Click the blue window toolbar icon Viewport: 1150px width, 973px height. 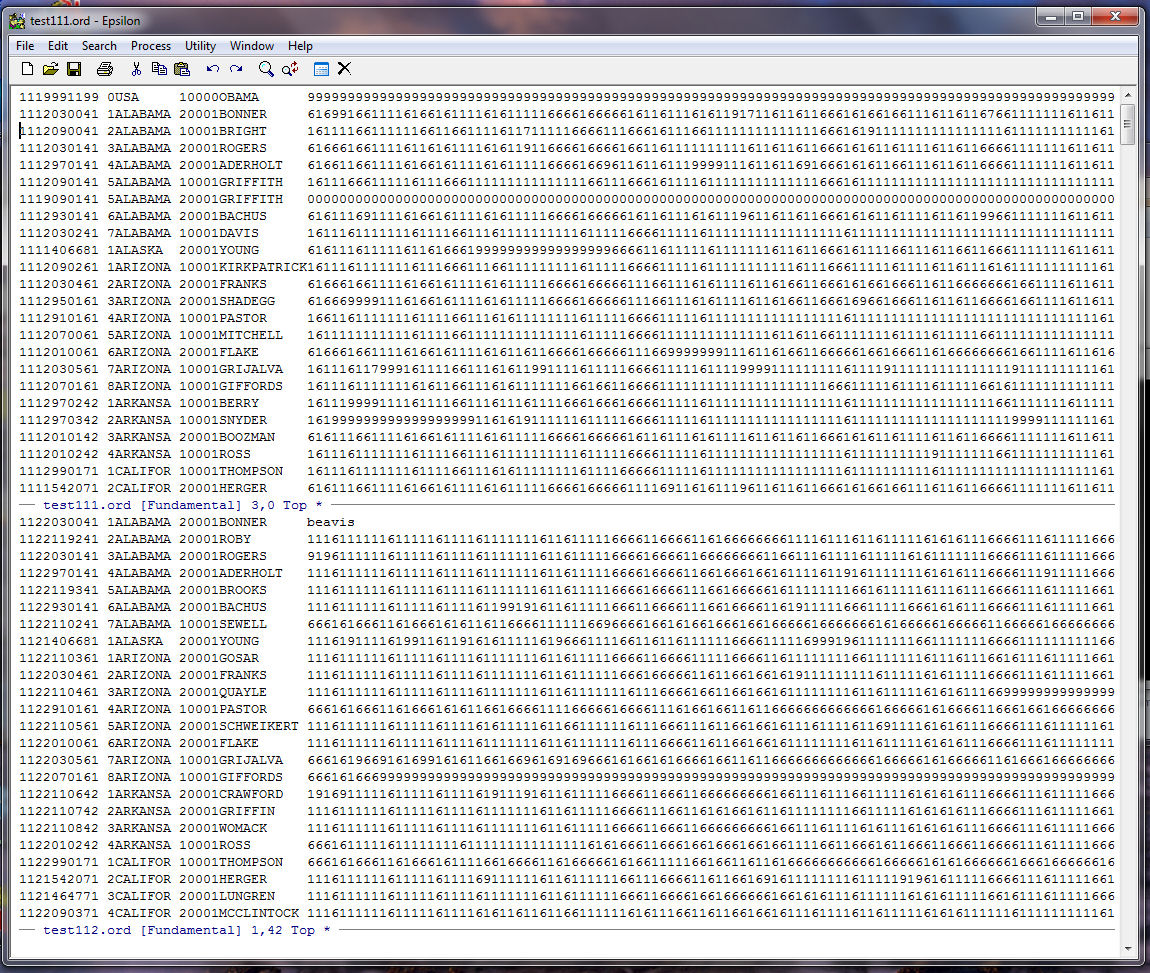(x=321, y=69)
